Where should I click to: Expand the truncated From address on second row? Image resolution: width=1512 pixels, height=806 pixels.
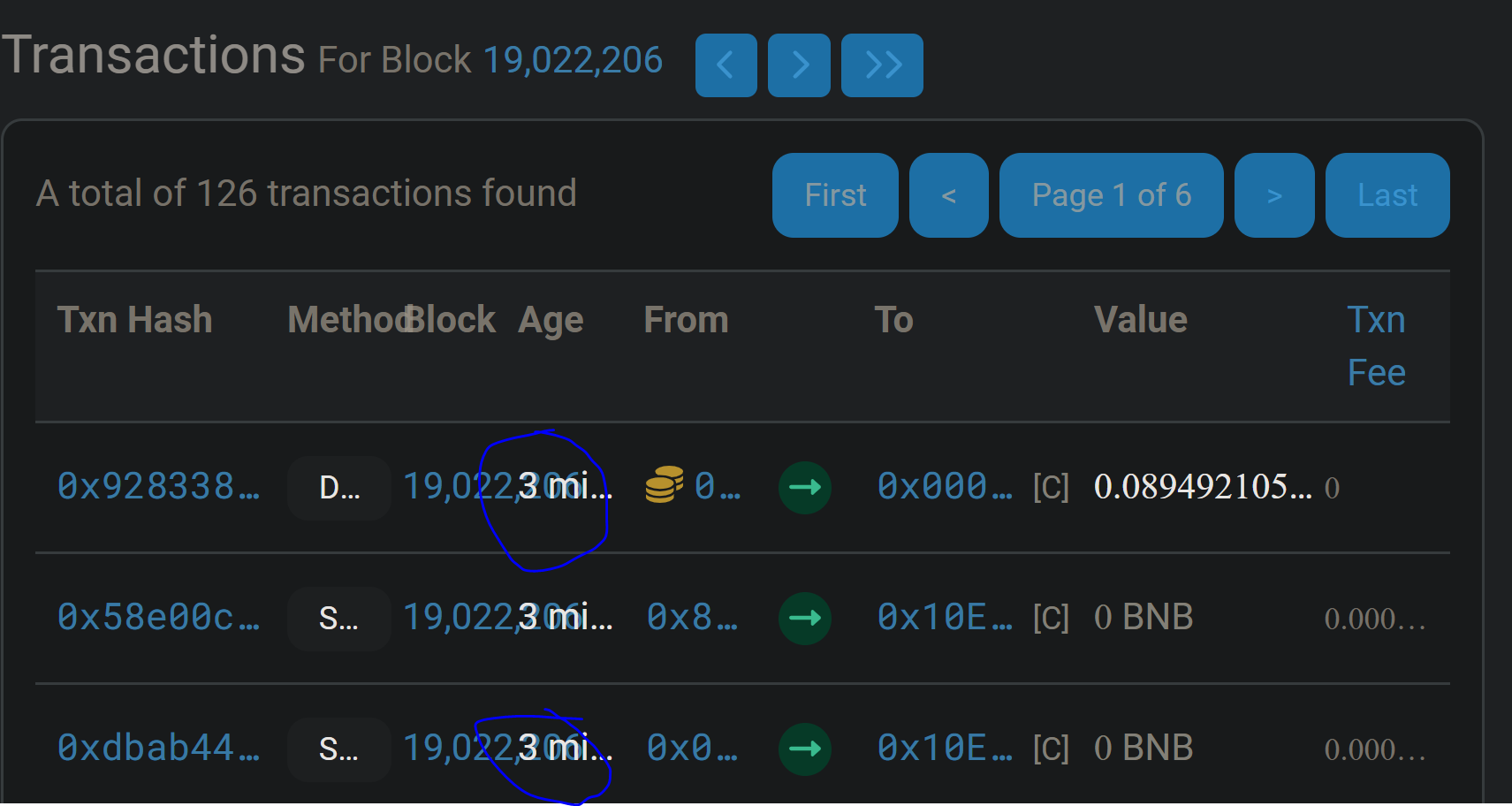[691, 619]
